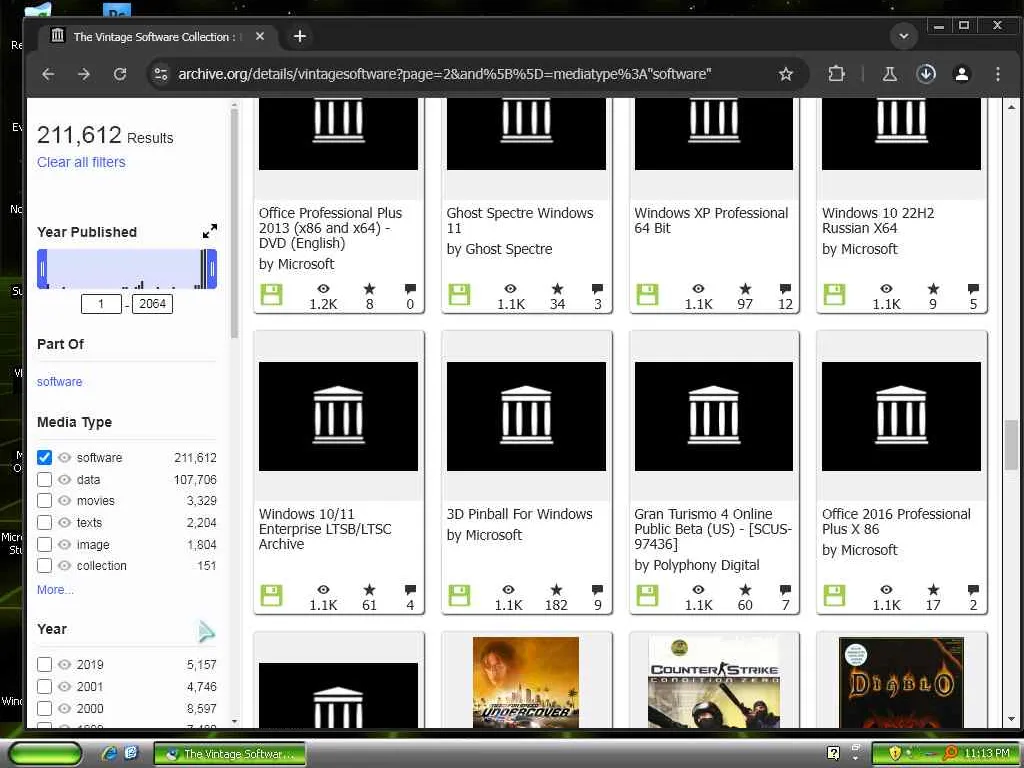Open Gran Turismo 4 Online Public Beta title
This screenshot has width=1024, height=768.
click(712, 529)
